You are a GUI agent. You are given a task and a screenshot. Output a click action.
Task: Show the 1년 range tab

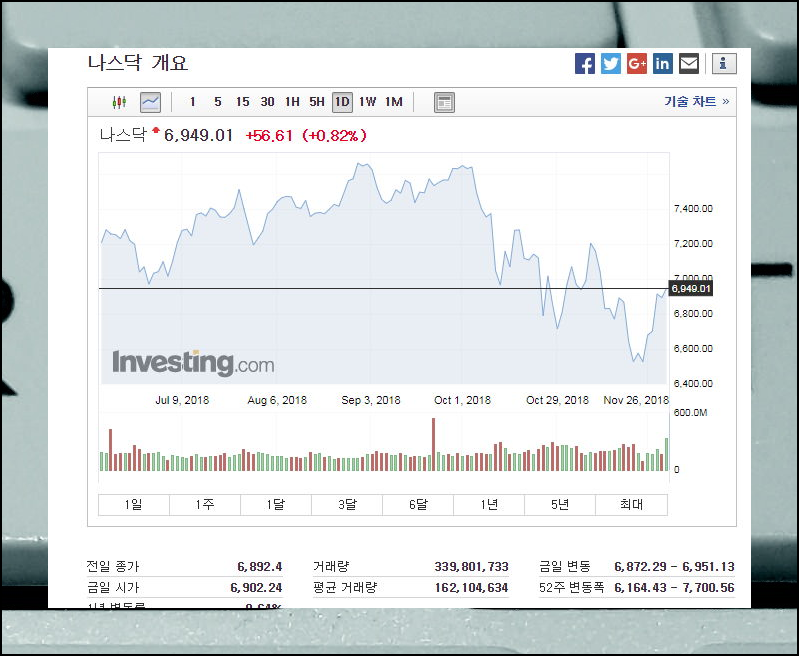(x=489, y=505)
